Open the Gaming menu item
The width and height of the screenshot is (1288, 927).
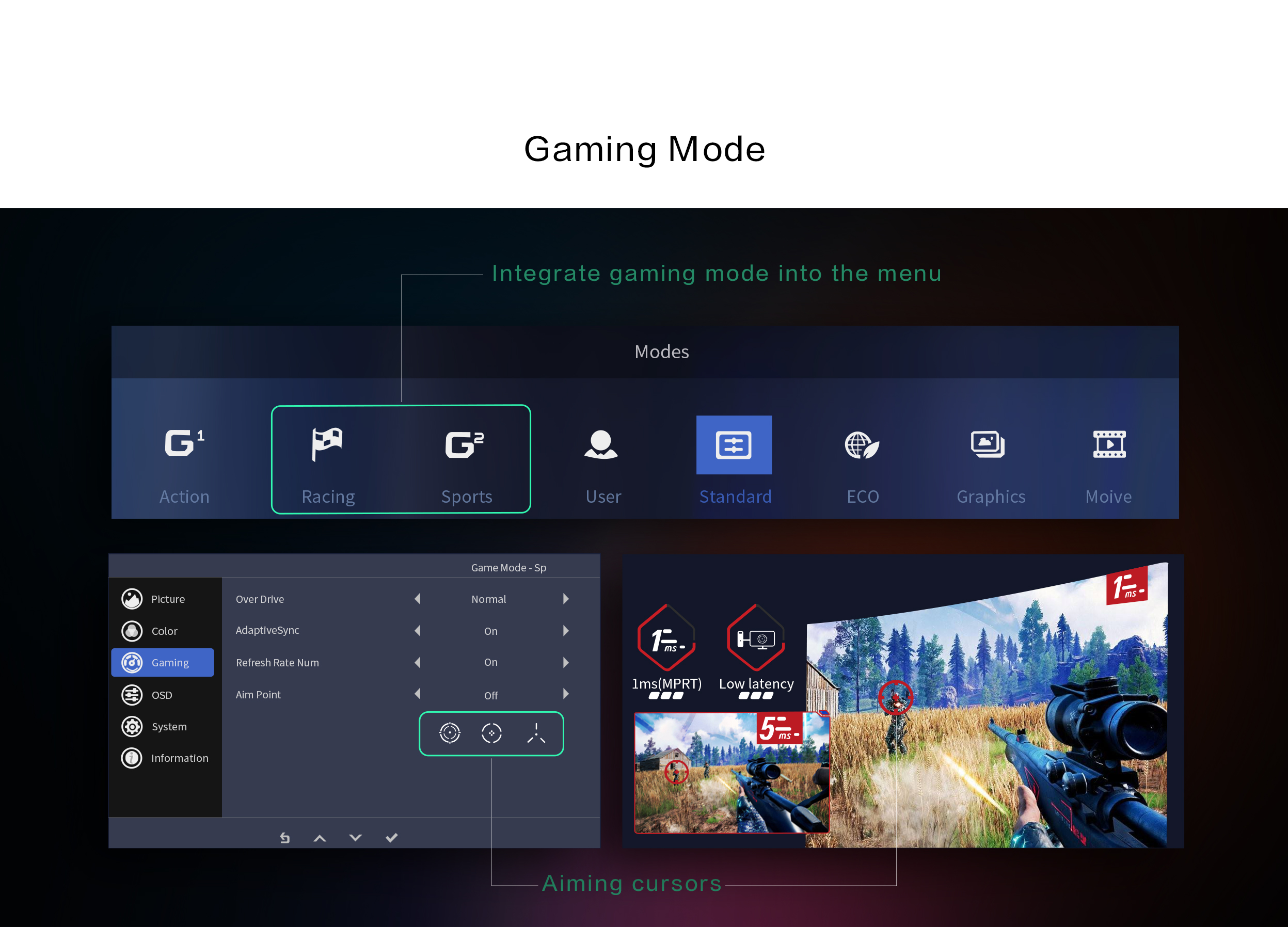(x=163, y=662)
